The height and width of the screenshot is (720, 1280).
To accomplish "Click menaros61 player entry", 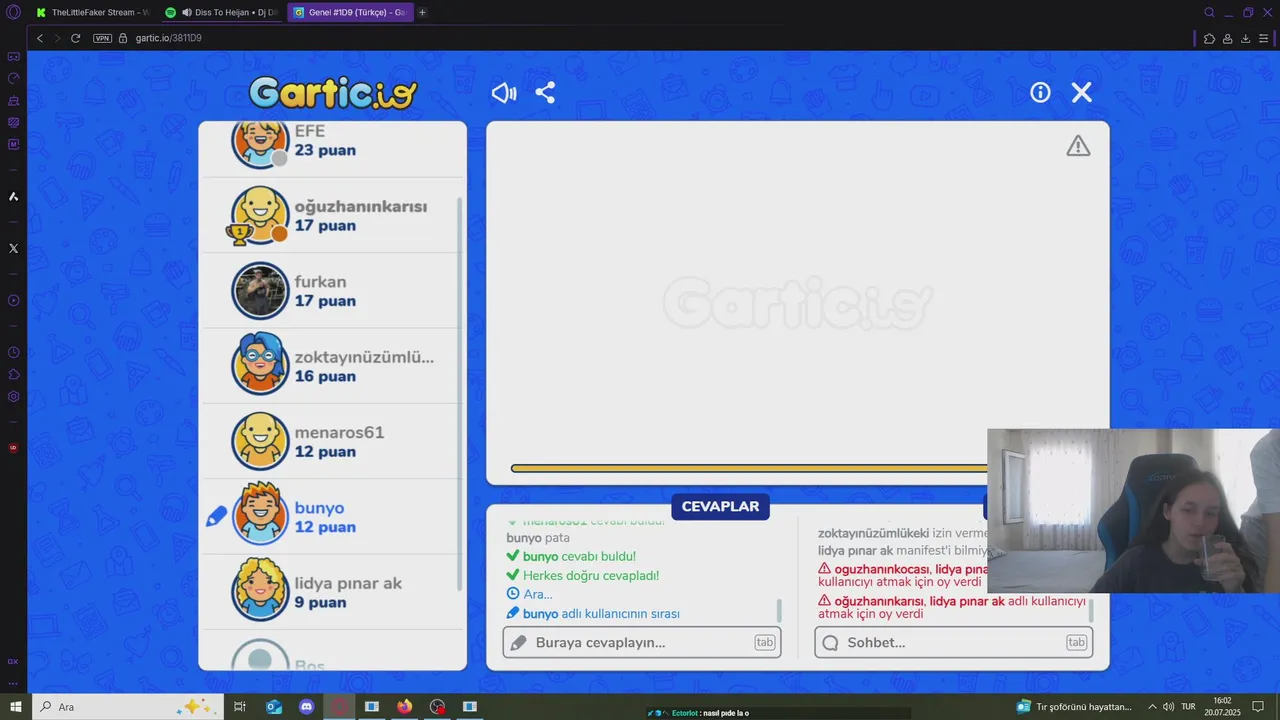I will pos(332,441).
